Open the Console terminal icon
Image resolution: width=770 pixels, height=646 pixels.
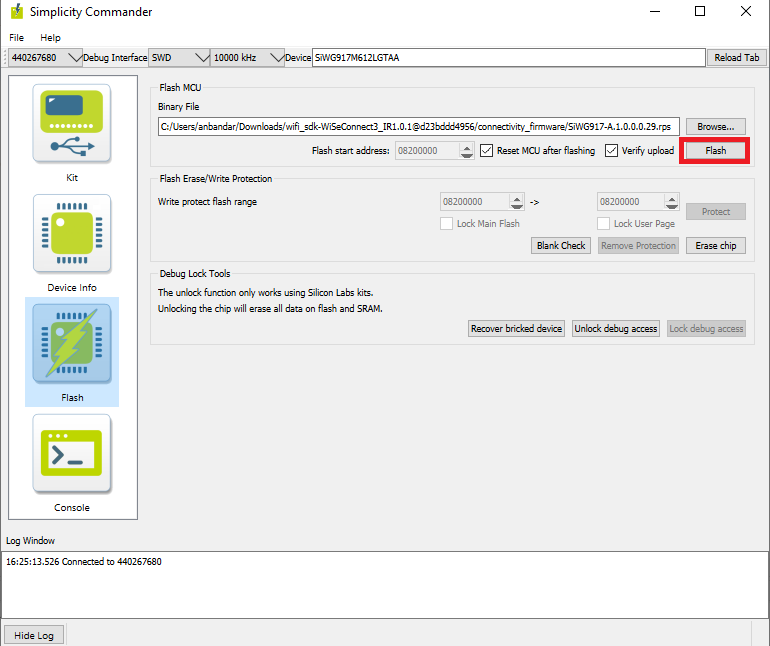[x=72, y=454]
